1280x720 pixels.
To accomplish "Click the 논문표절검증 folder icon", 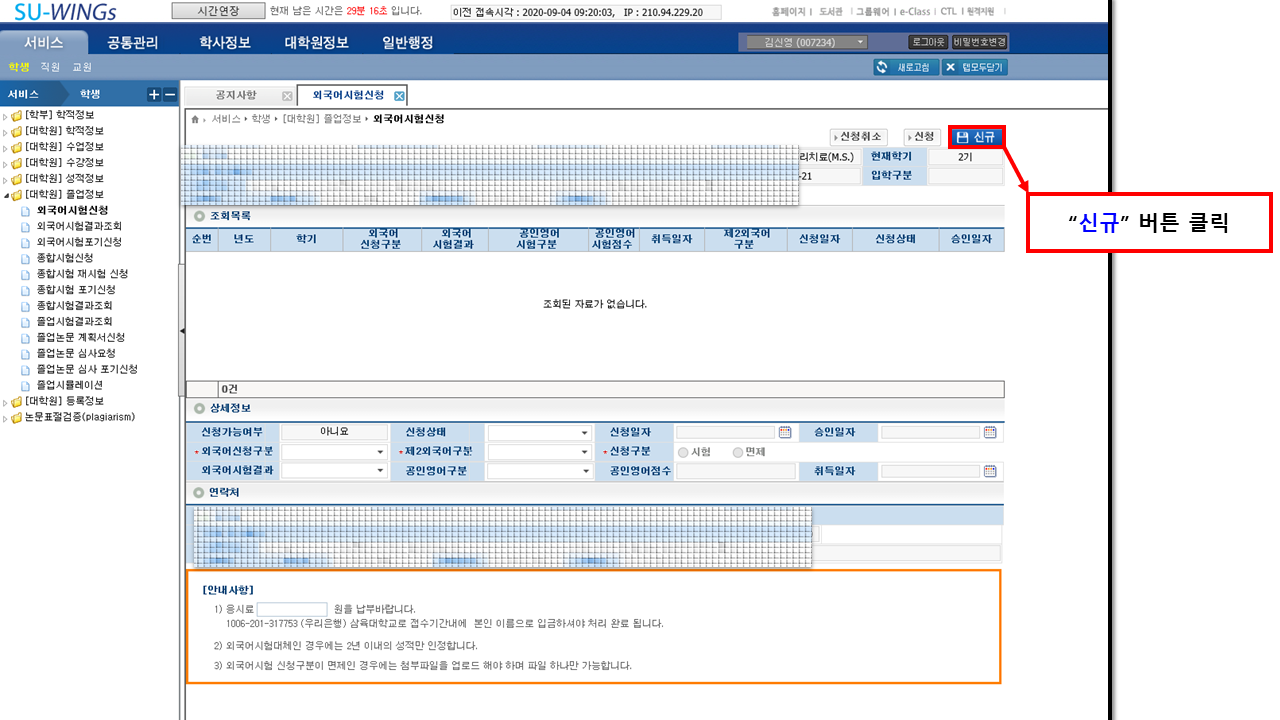I will [16, 417].
